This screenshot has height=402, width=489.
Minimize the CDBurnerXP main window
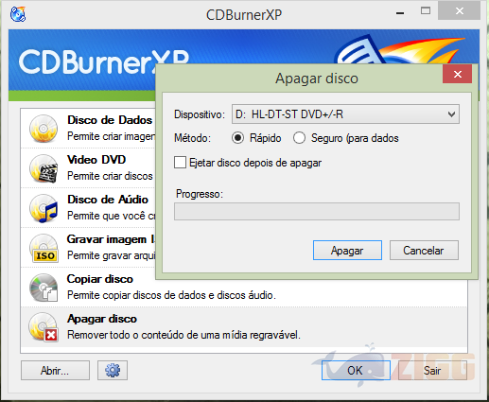pyautogui.click(x=400, y=12)
